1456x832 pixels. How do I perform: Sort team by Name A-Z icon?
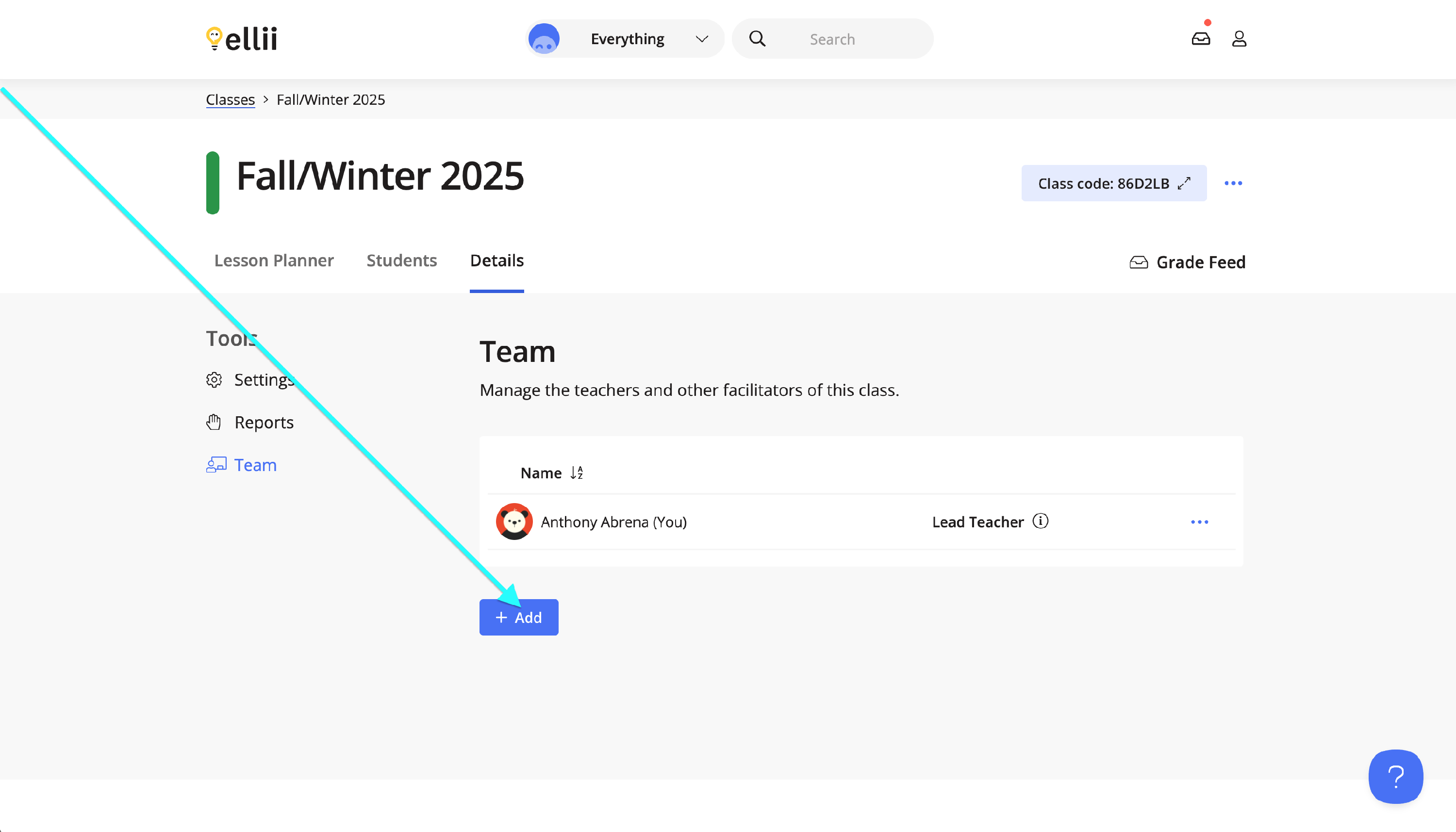click(577, 473)
